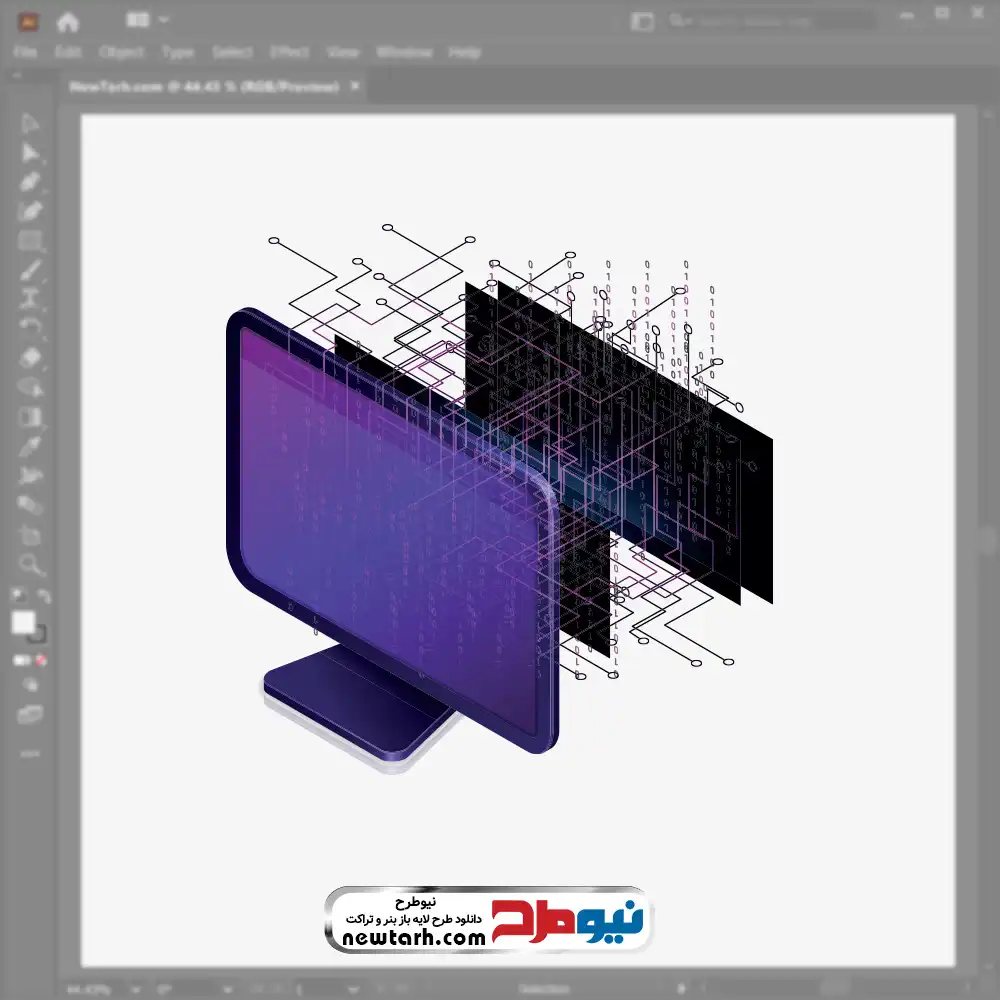Swap fill and stroke colors
This screenshot has height=1000, width=1000.
[43, 596]
